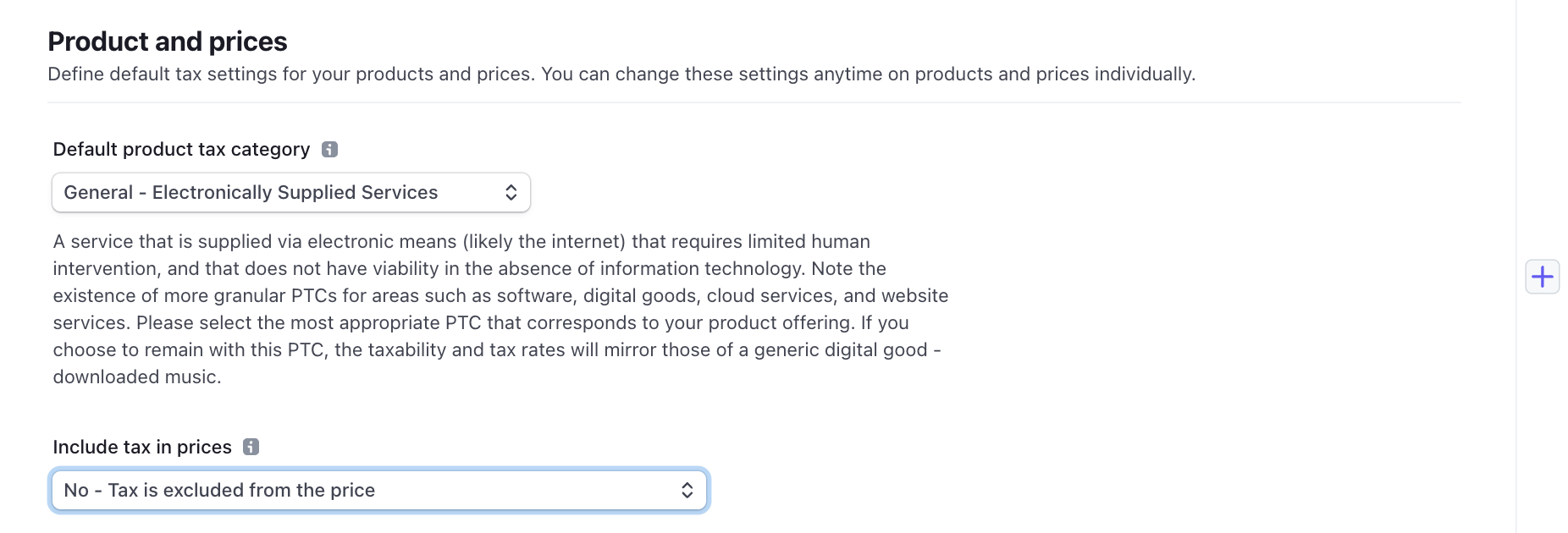
Task: Click the up-down arrows in the tax inclusion field
Action: (687, 490)
